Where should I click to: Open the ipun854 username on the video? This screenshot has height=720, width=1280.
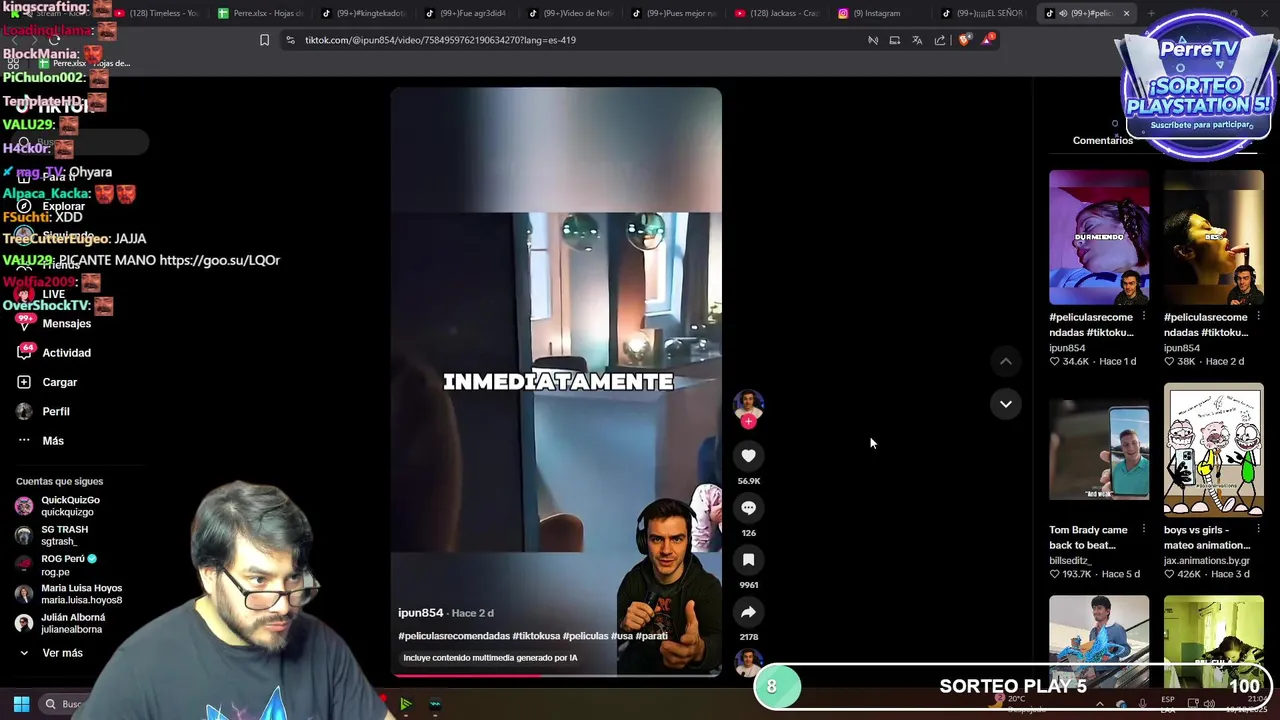420,613
